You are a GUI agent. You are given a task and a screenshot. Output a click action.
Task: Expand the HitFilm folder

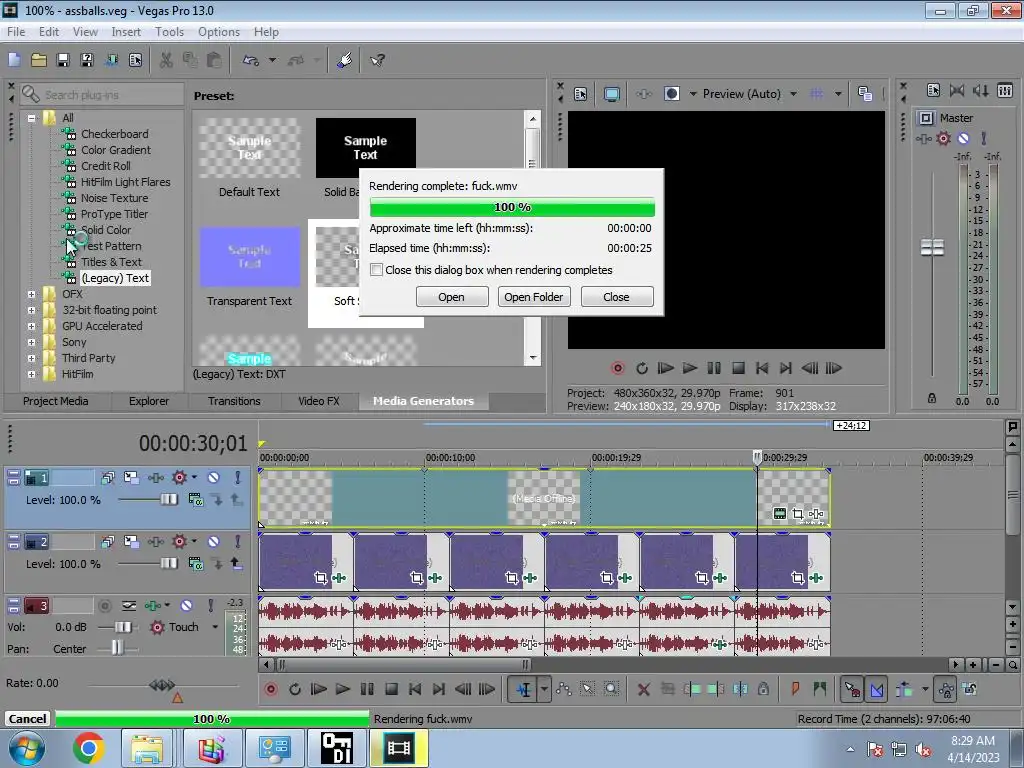click(x=31, y=375)
